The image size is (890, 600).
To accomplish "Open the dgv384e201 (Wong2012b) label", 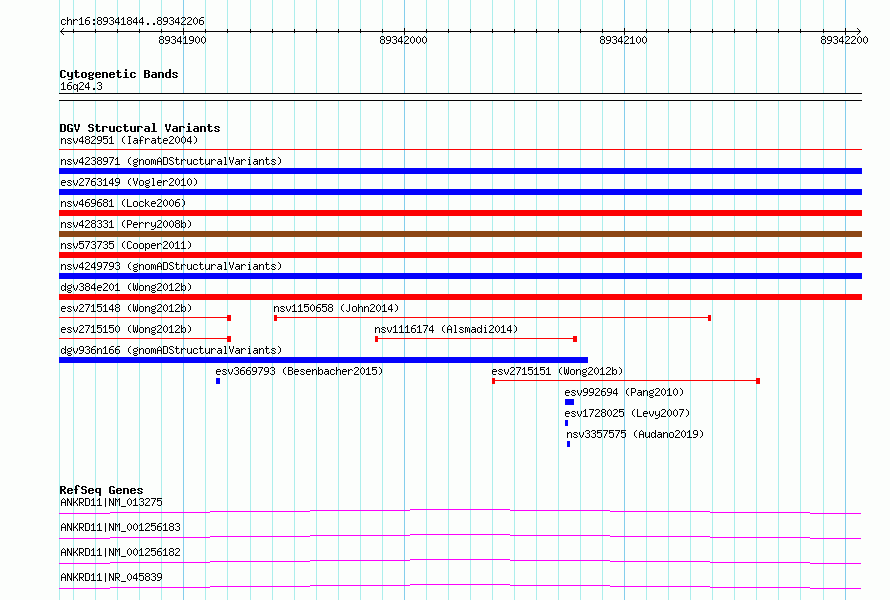I will pyautogui.click(x=126, y=287).
